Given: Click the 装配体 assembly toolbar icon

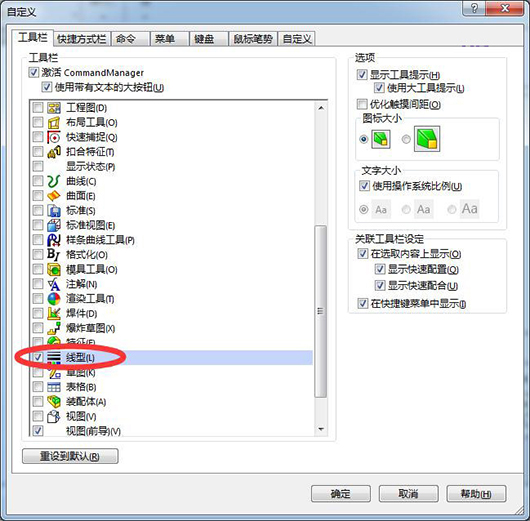Looking at the screenshot, I should tap(54, 402).
